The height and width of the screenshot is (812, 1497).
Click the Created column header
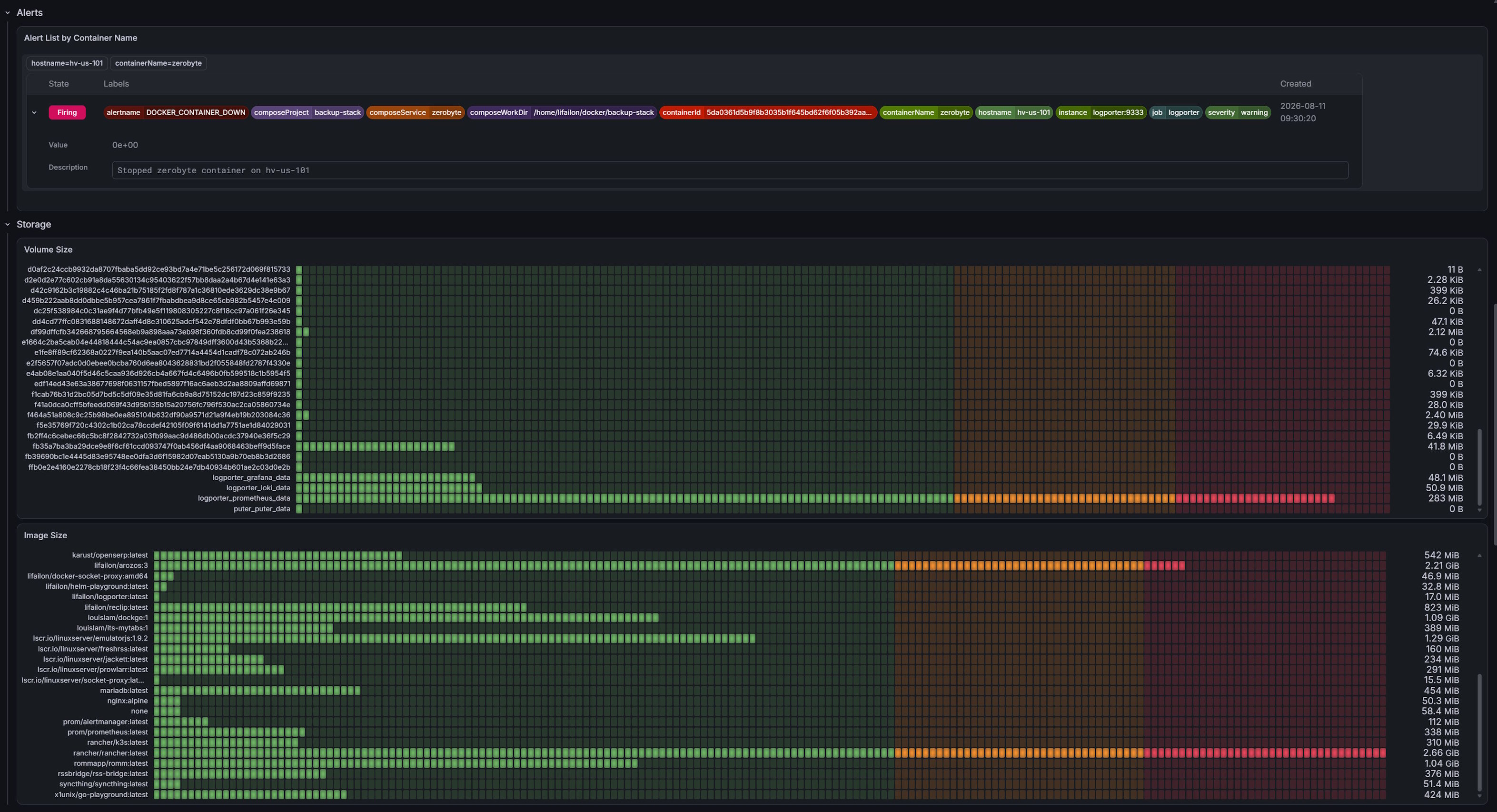point(1295,84)
